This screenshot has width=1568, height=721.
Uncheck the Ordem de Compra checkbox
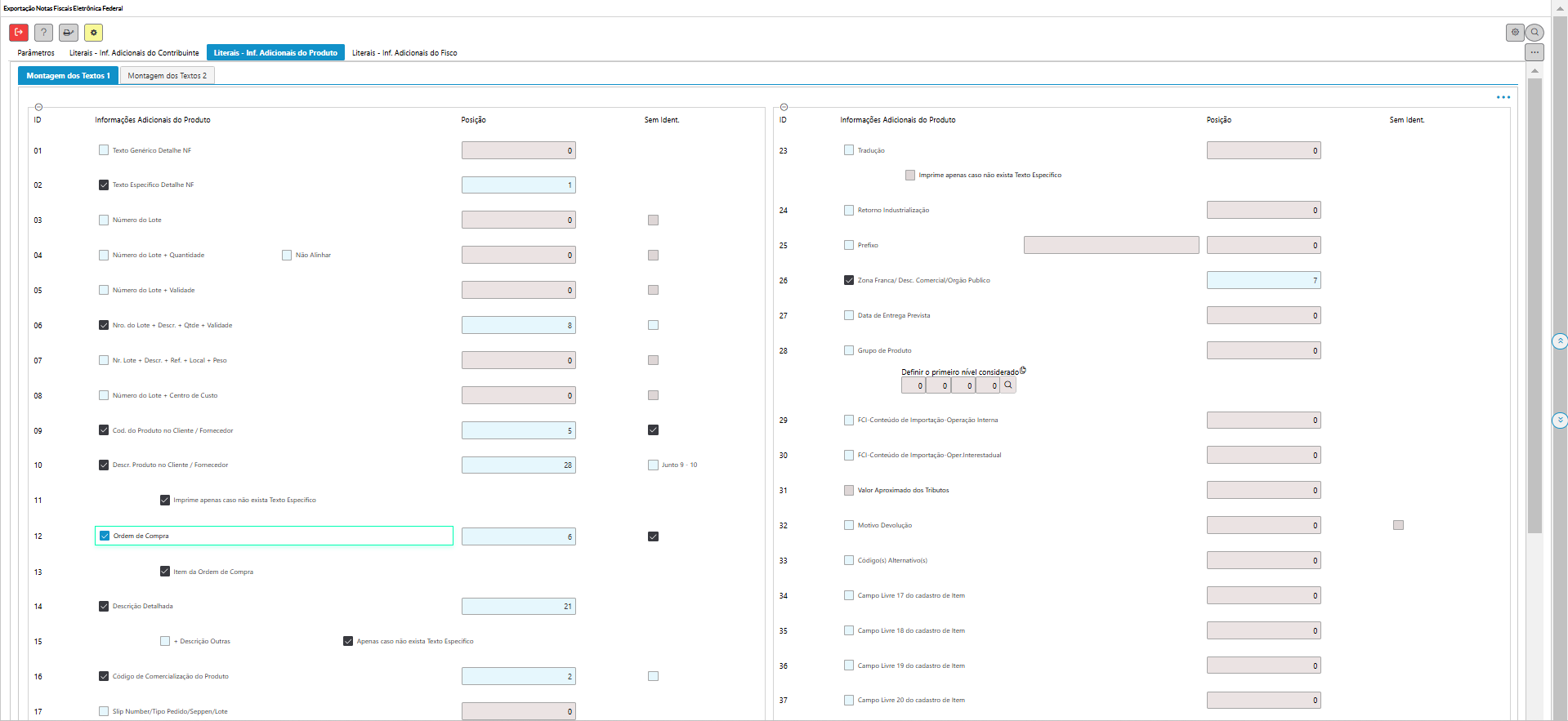click(x=105, y=536)
